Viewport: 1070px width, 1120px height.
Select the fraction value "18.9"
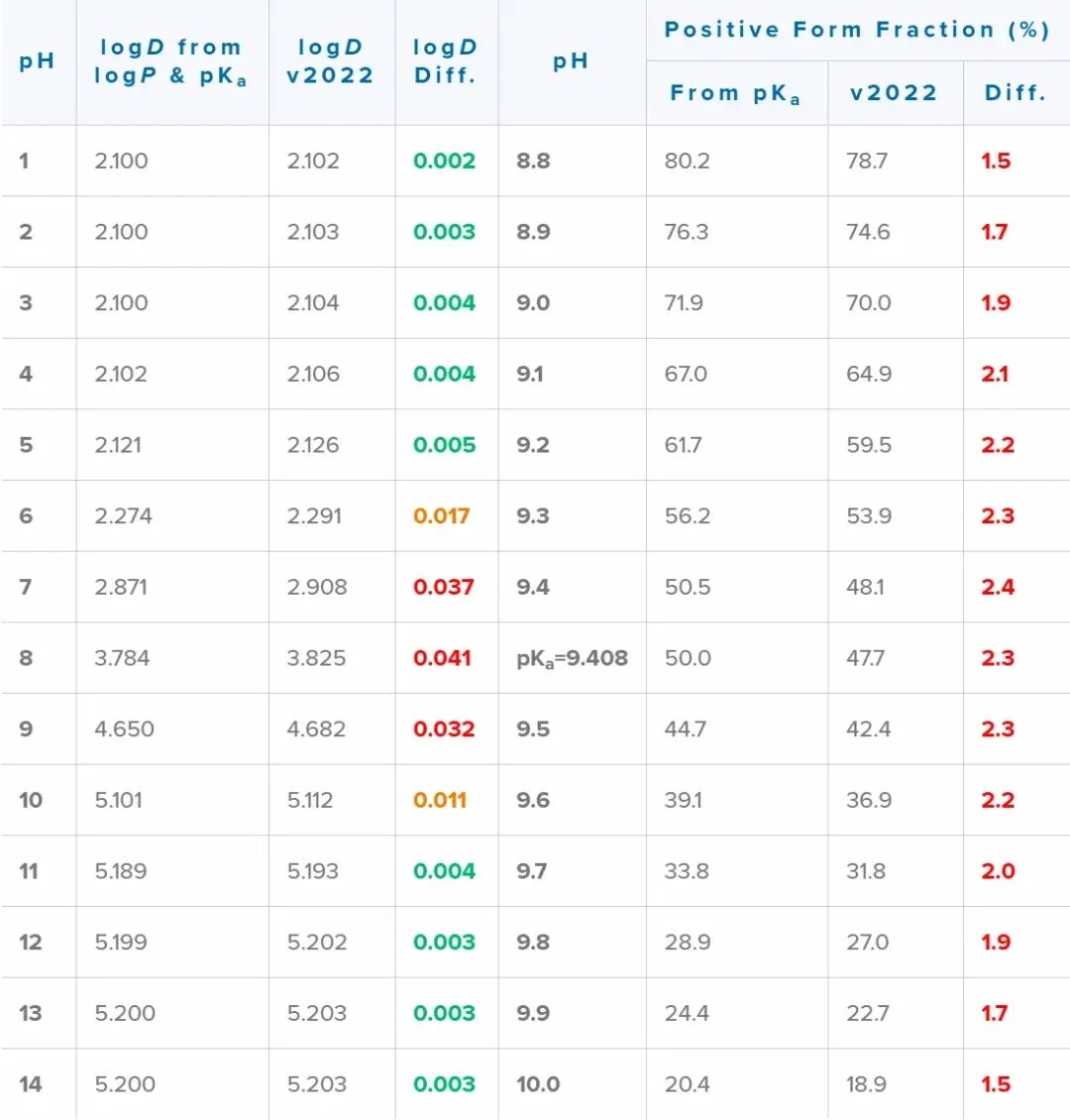pos(867,1084)
